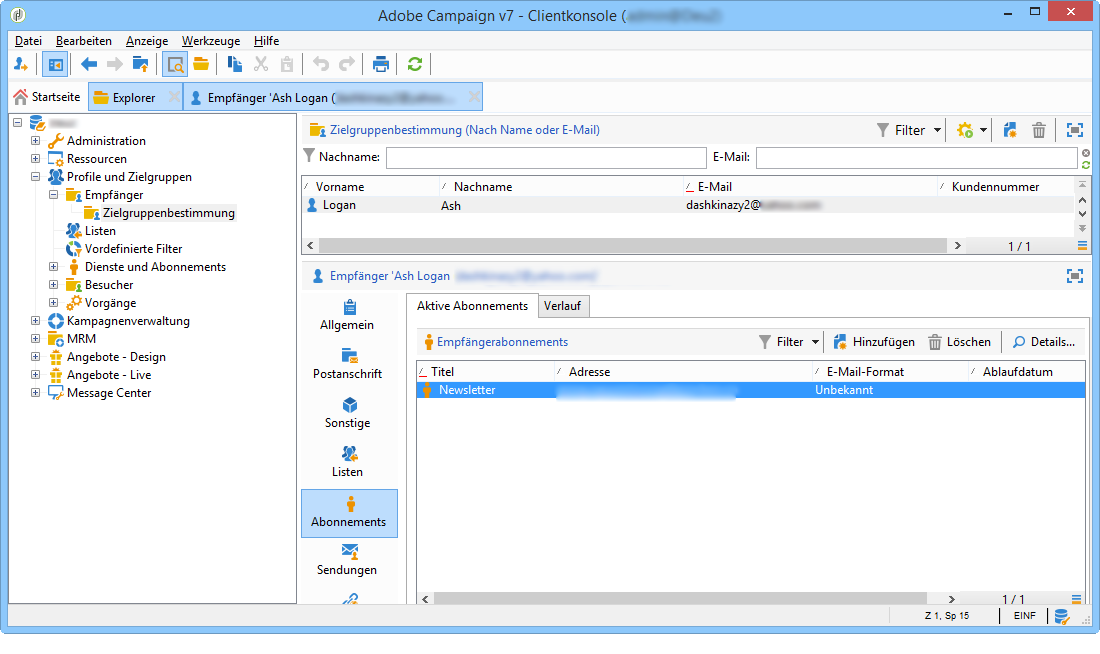Screen dimensions: 1100x654
Task: Open the Filter dropdown of the Zielgruppenbestimmung list
Action: (908, 130)
